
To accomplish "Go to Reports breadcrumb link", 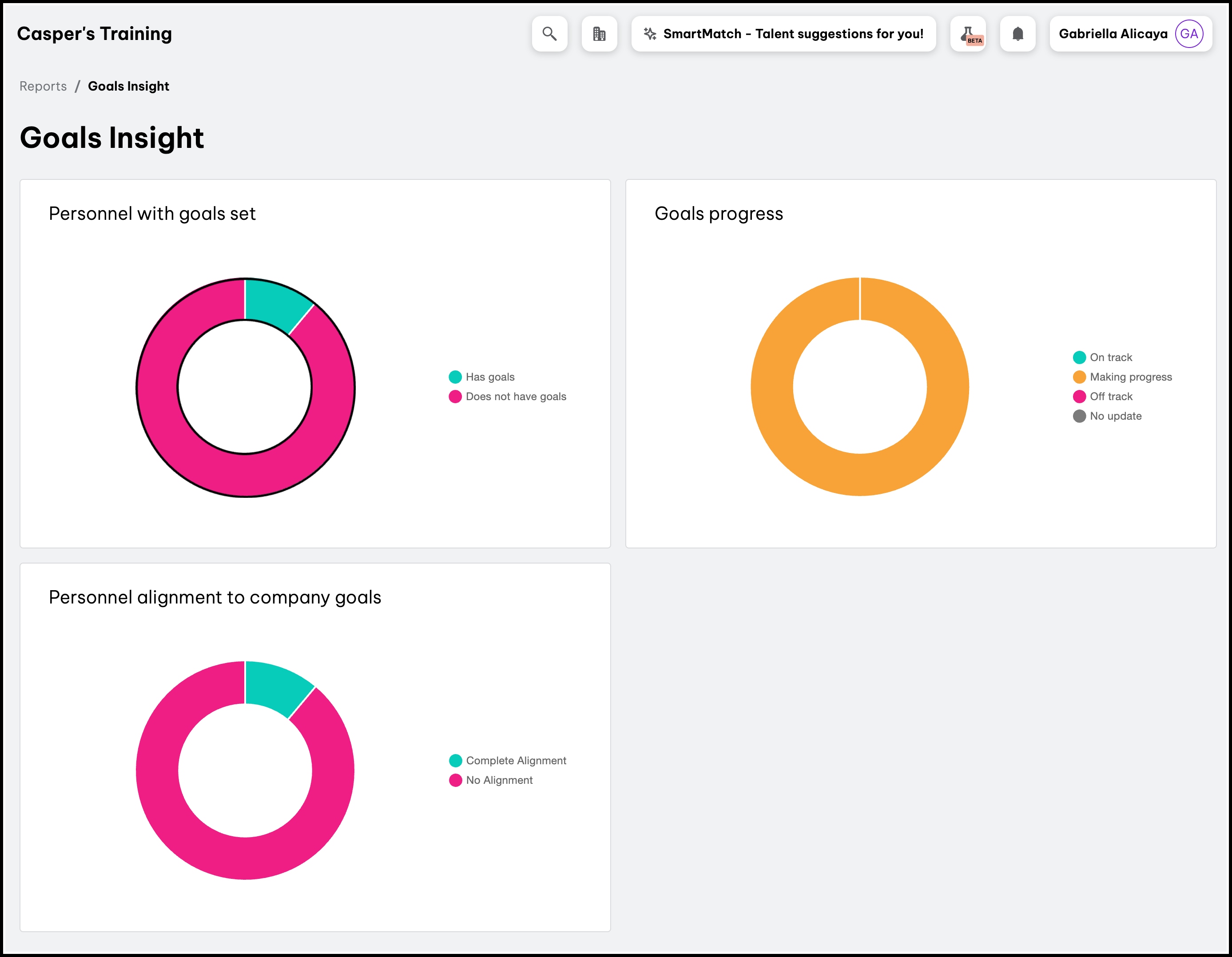I will [43, 86].
